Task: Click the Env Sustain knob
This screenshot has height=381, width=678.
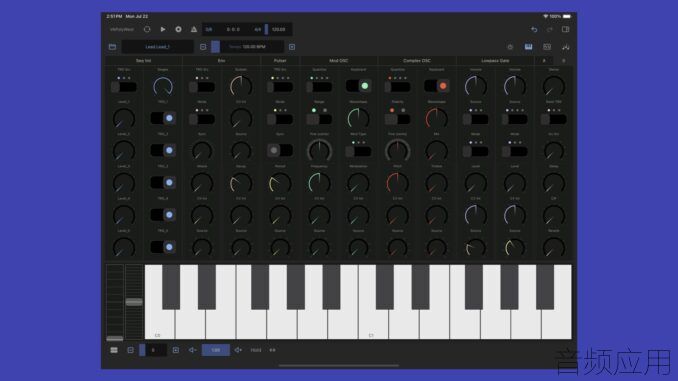Action: pos(241,86)
